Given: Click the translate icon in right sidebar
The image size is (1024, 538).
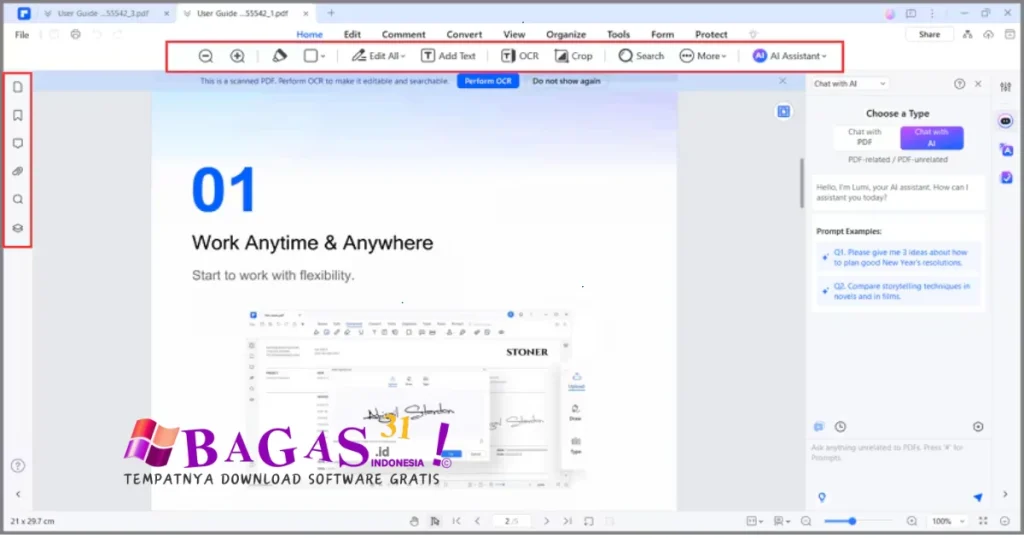Looking at the screenshot, I should 1006,150.
